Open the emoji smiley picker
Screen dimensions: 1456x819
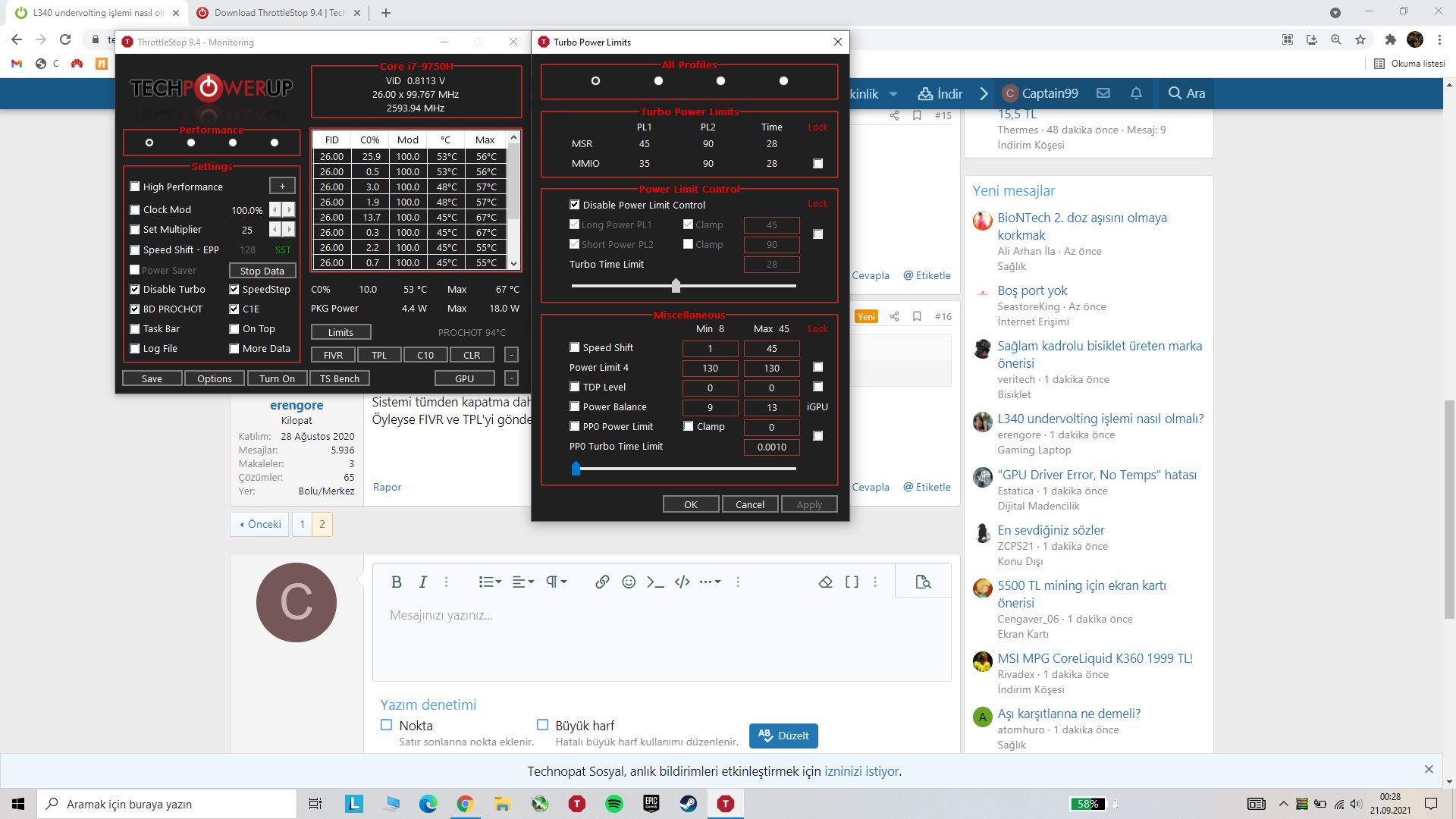(x=629, y=582)
